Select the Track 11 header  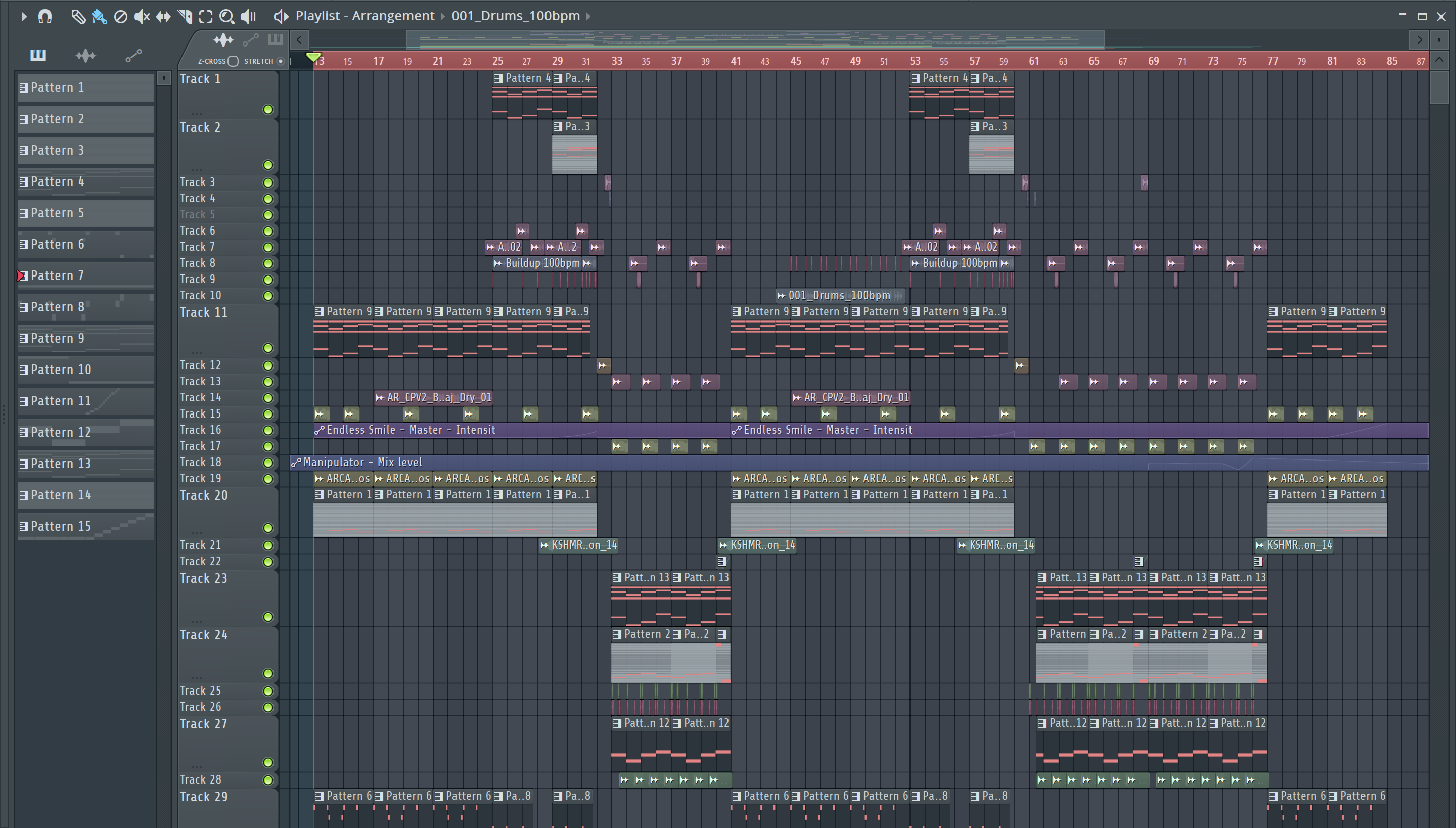pos(227,331)
